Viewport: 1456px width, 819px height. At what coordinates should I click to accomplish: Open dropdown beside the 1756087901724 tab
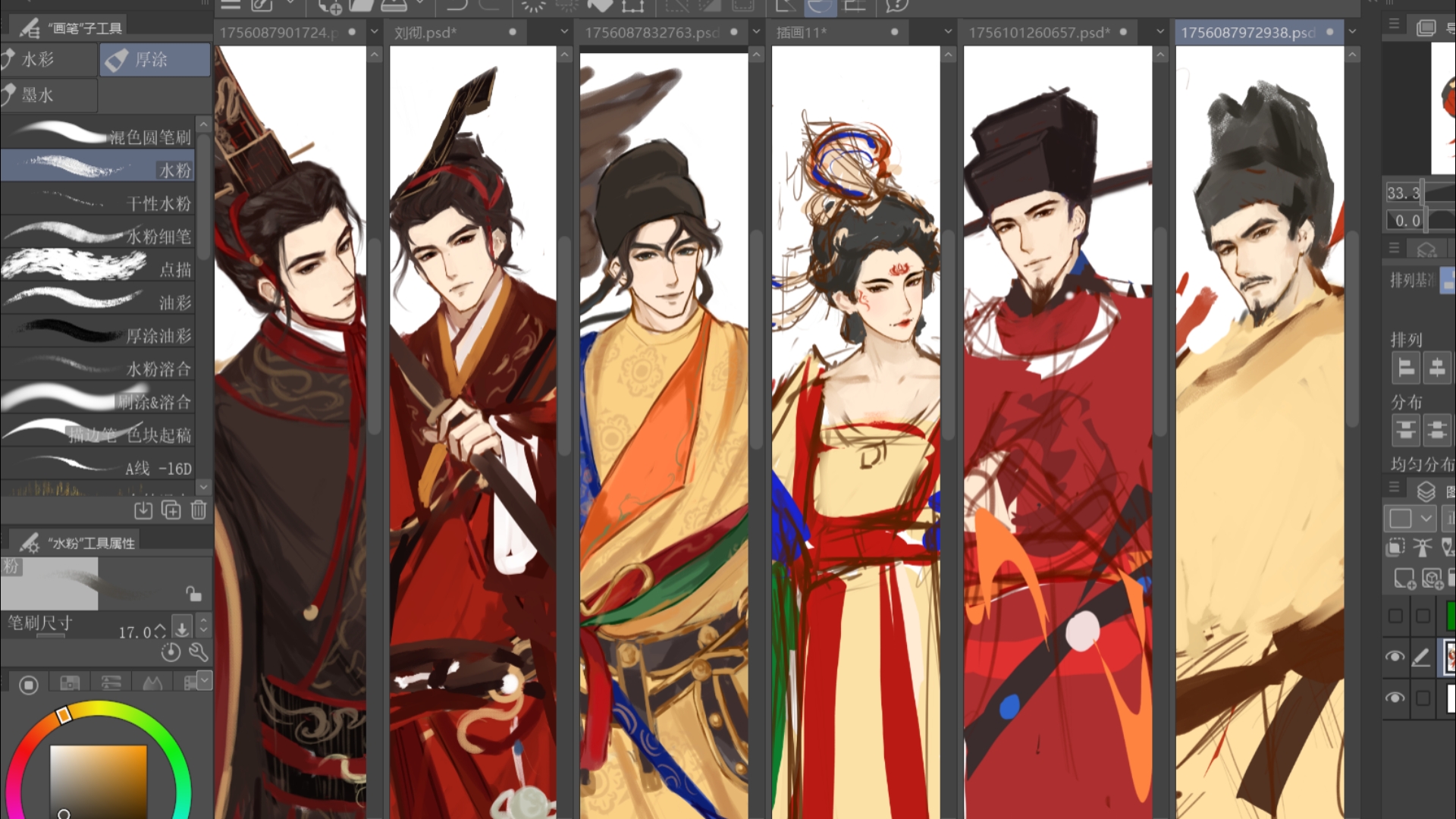pyautogui.click(x=374, y=32)
